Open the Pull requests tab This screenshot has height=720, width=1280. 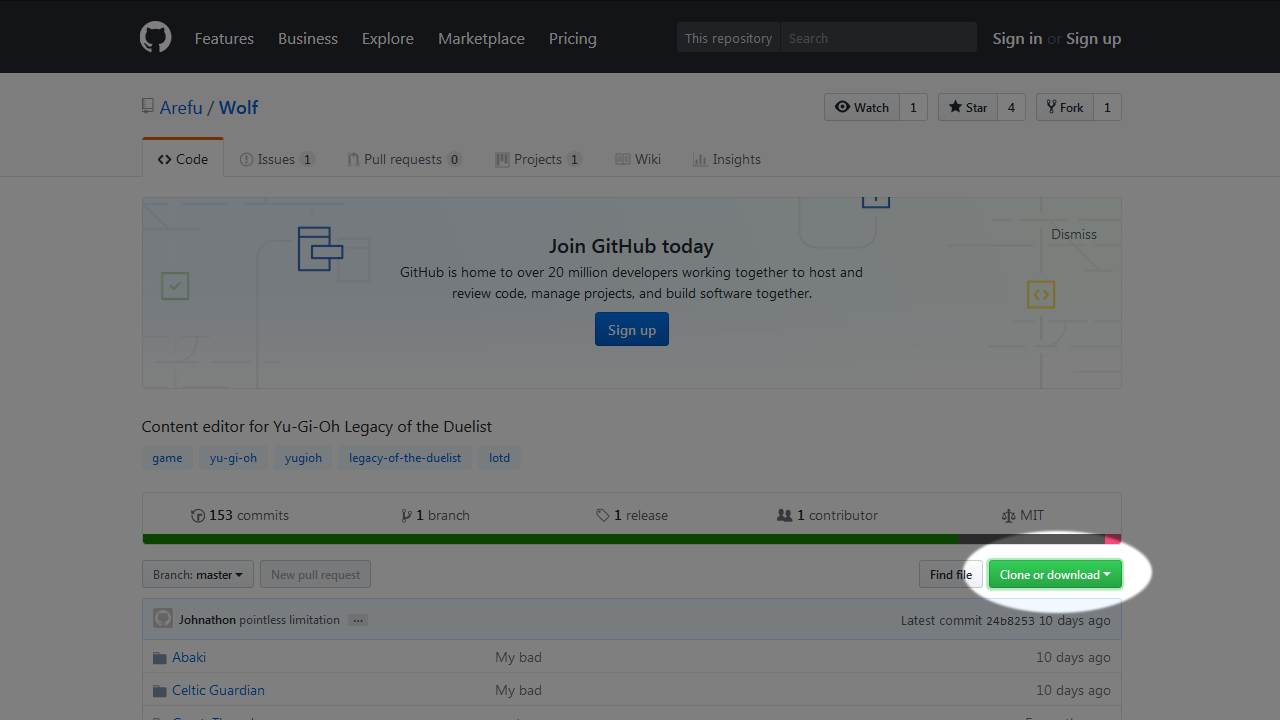tap(404, 159)
